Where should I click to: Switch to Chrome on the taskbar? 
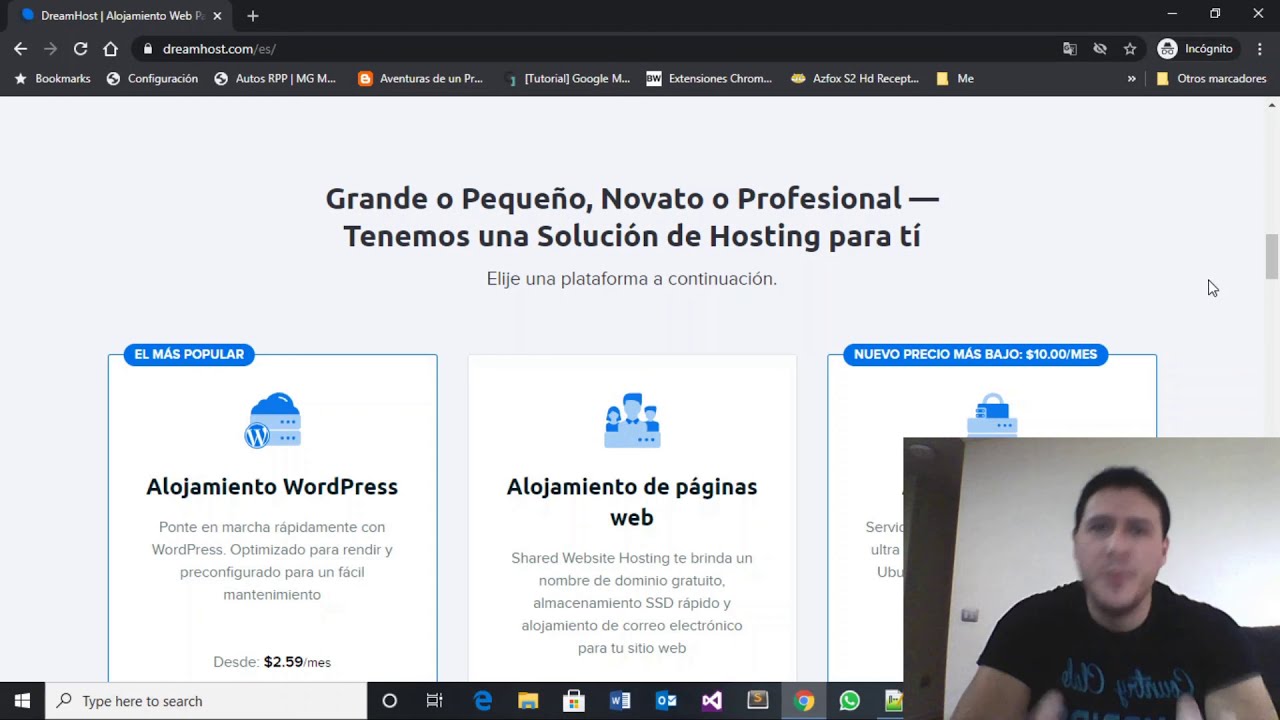pos(804,701)
